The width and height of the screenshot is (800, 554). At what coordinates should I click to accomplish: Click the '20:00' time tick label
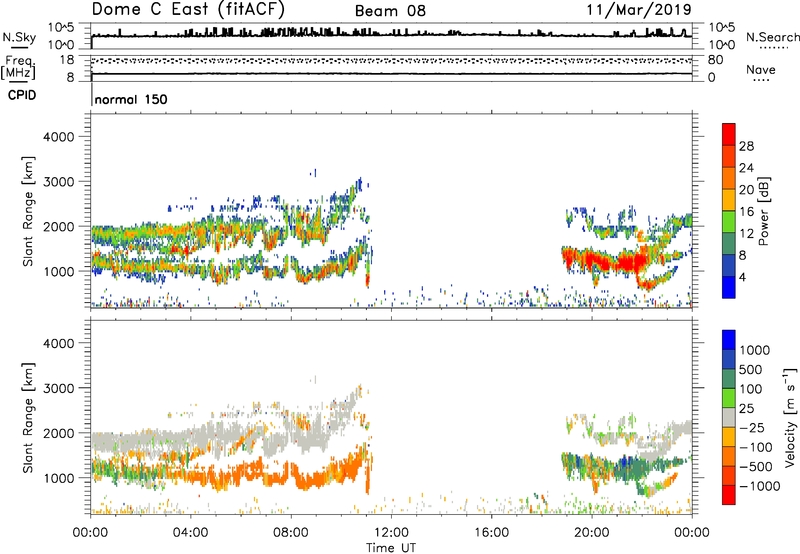point(591,533)
